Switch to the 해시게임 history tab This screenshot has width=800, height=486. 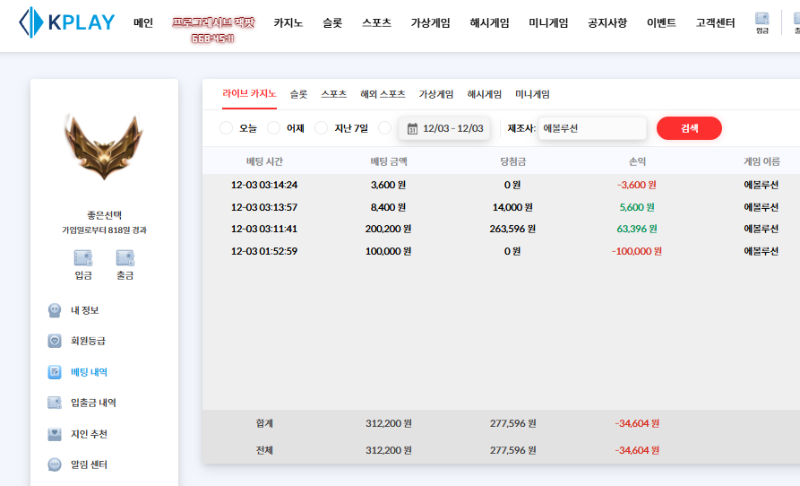pos(485,94)
